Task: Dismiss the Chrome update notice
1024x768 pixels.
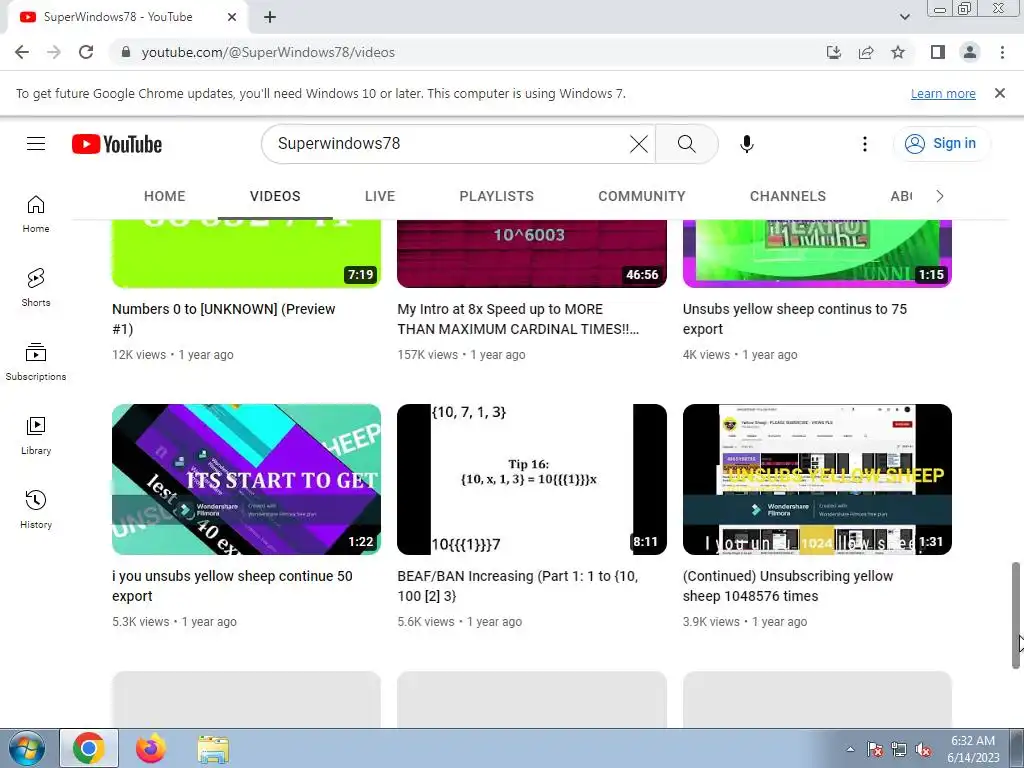Action: 1000,93
